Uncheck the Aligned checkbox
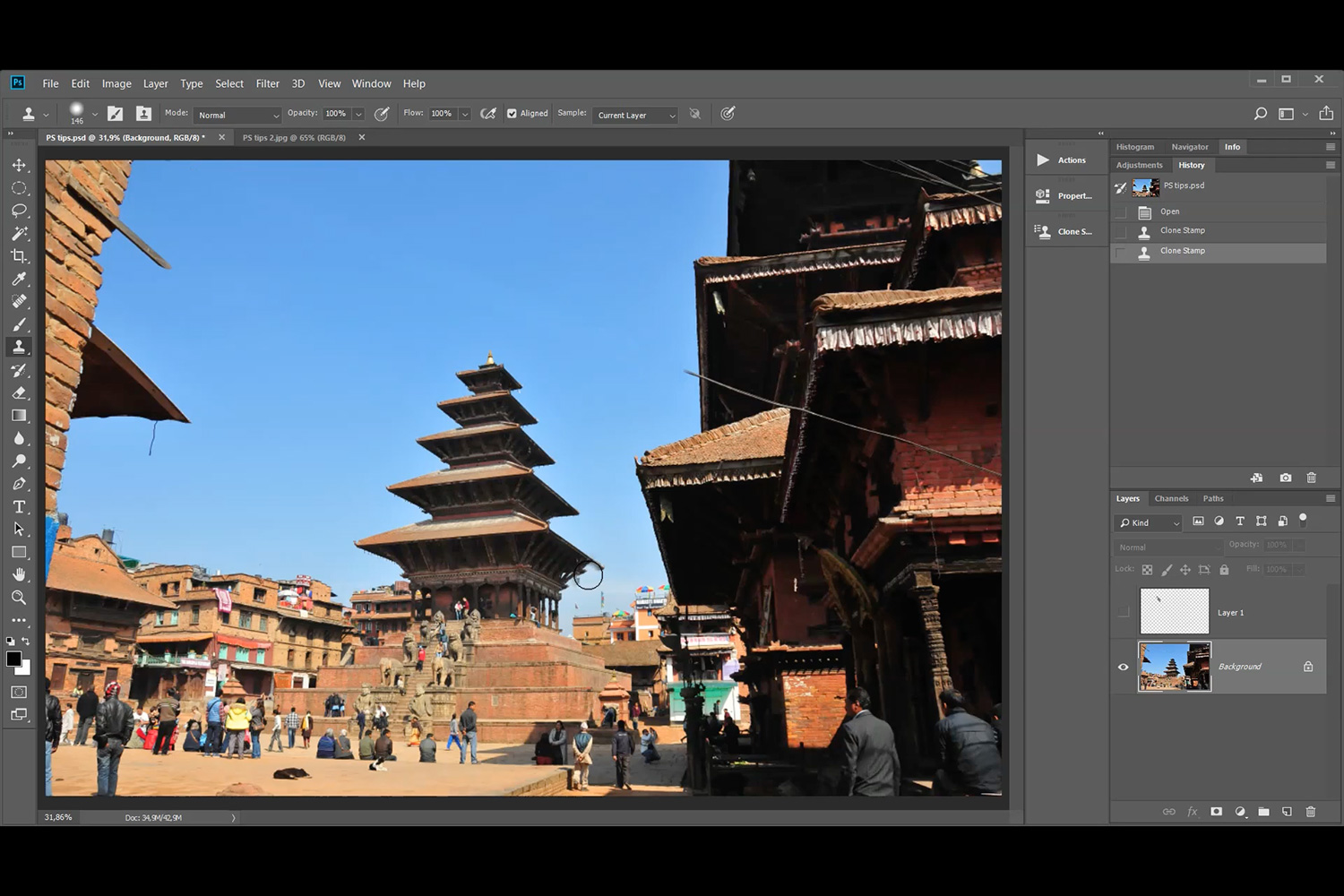Screen dimensions: 1344x896 [x=512, y=114]
